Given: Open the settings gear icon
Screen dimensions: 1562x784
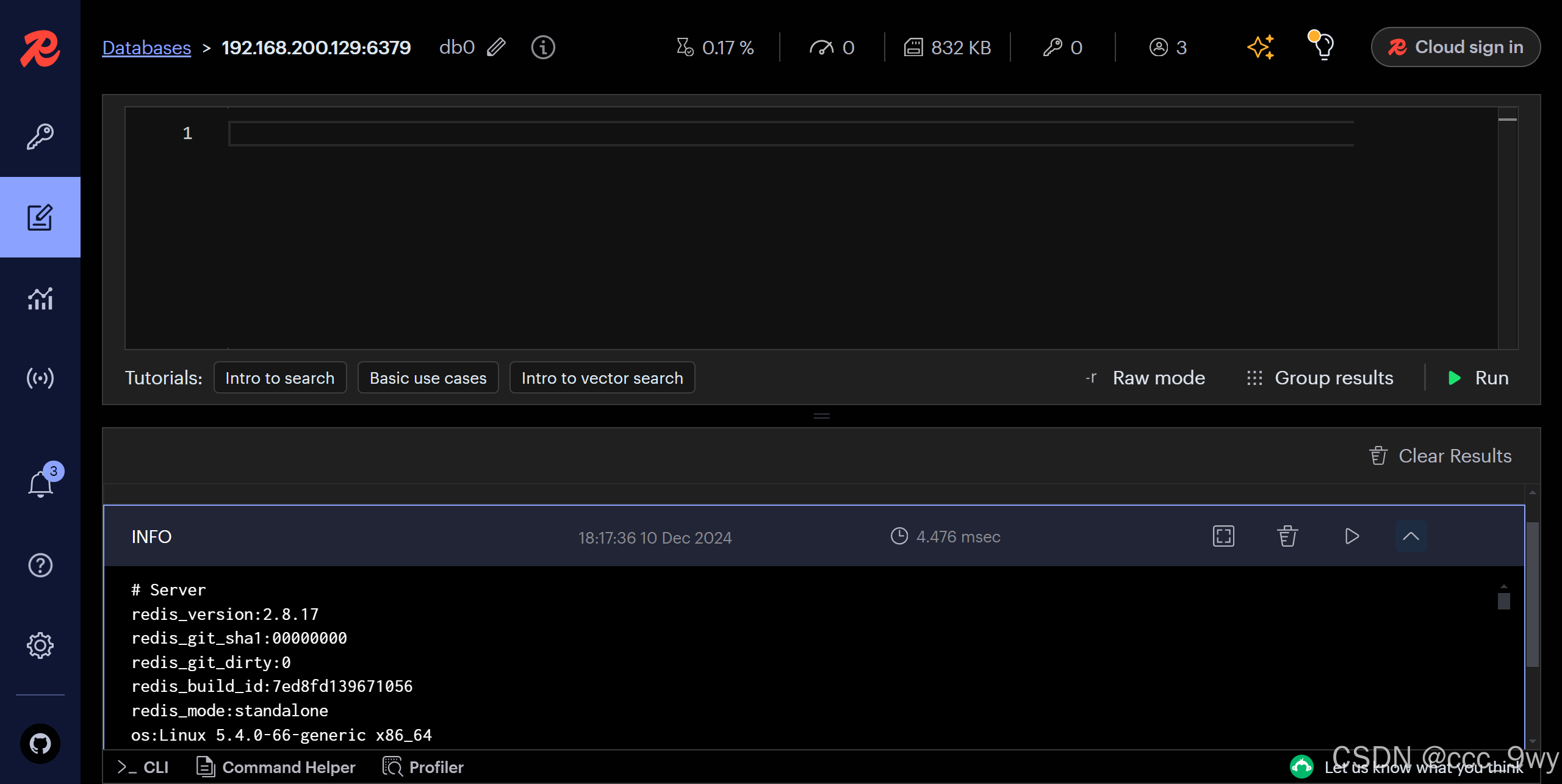Looking at the screenshot, I should click(40, 645).
